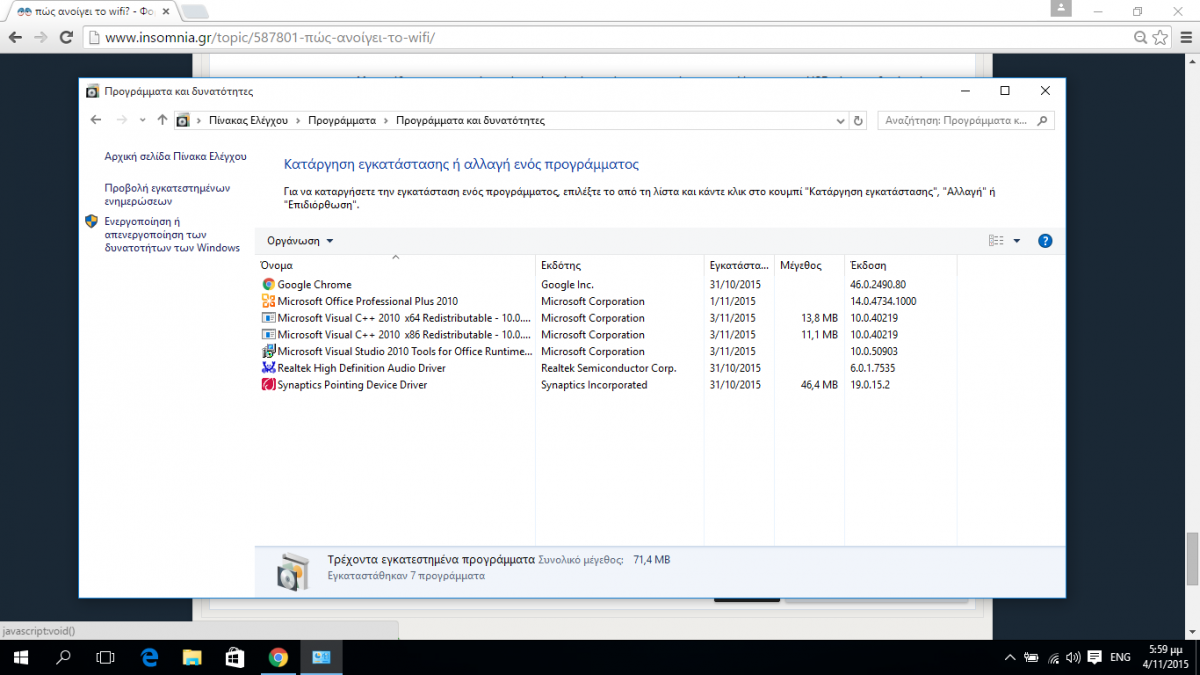Refresh the Control Panel address bar
Screen dimensions: 1200x675
[x=858, y=120]
